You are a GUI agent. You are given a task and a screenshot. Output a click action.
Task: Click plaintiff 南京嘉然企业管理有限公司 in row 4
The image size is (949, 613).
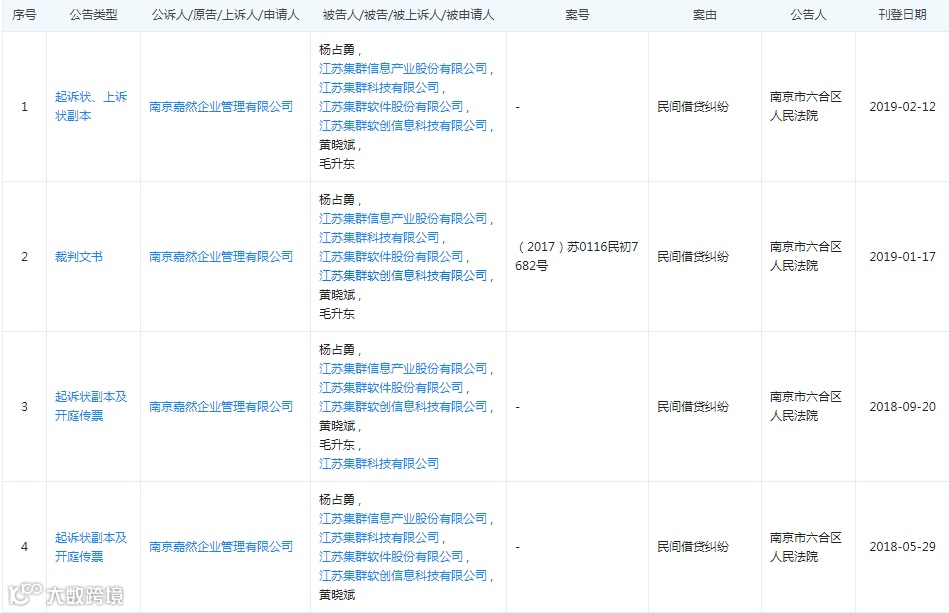pyautogui.click(x=221, y=546)
